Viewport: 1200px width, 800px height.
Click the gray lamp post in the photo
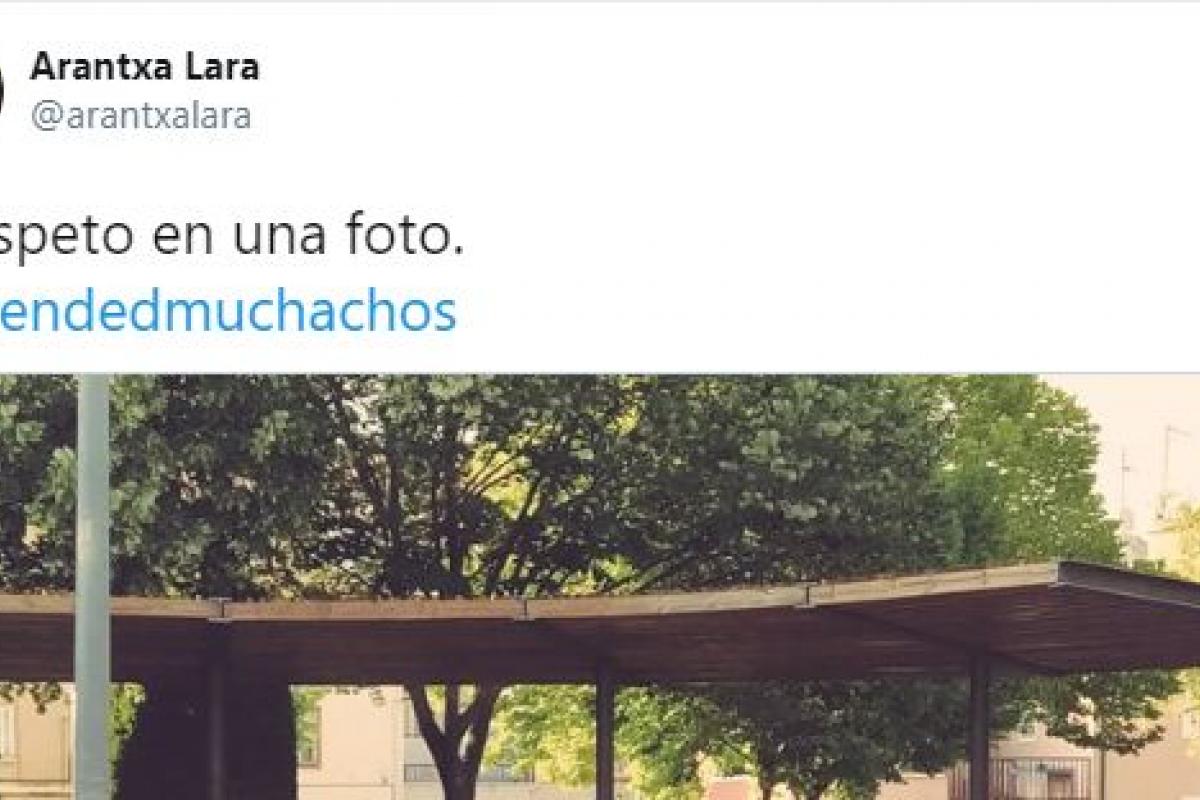92,587
